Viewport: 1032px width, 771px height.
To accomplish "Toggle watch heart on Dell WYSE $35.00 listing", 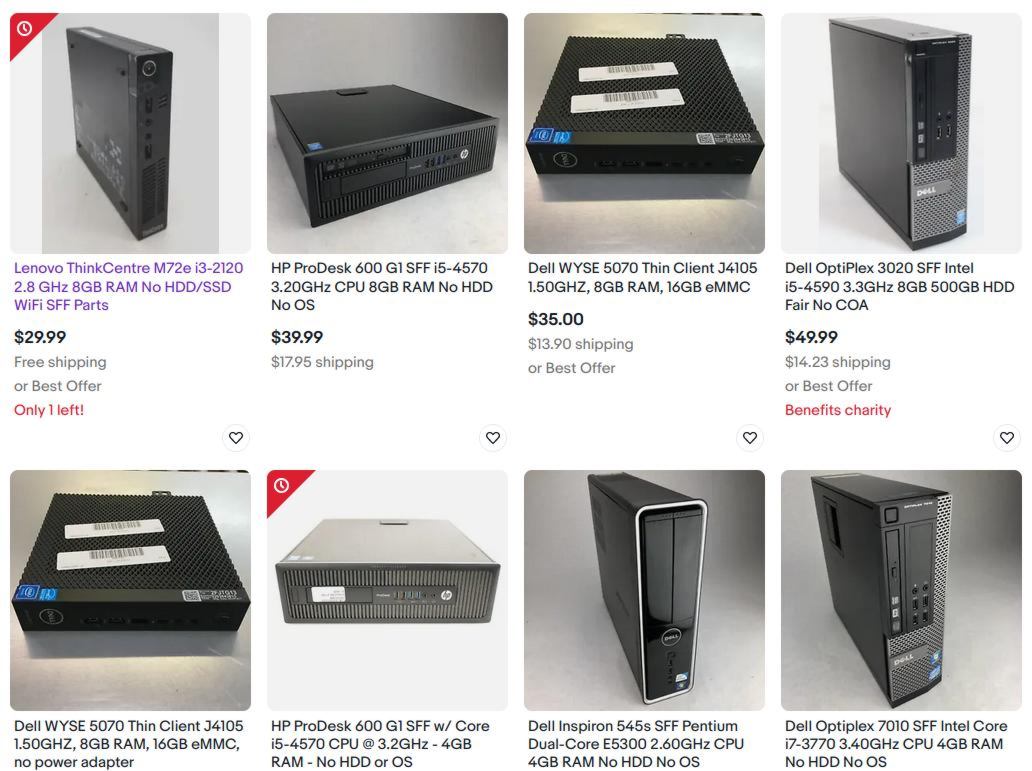I will pyautogui.click(x=750, y=438).
